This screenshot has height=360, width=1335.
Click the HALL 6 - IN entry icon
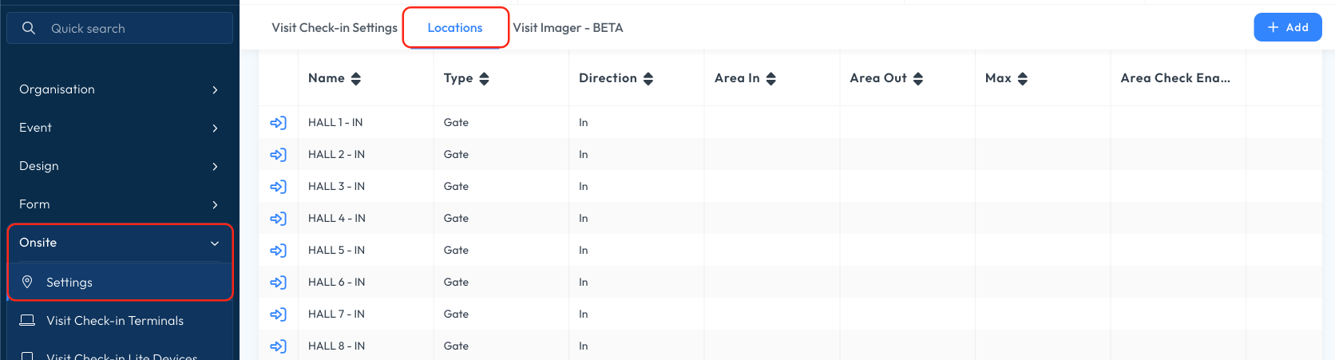(278, 283)
